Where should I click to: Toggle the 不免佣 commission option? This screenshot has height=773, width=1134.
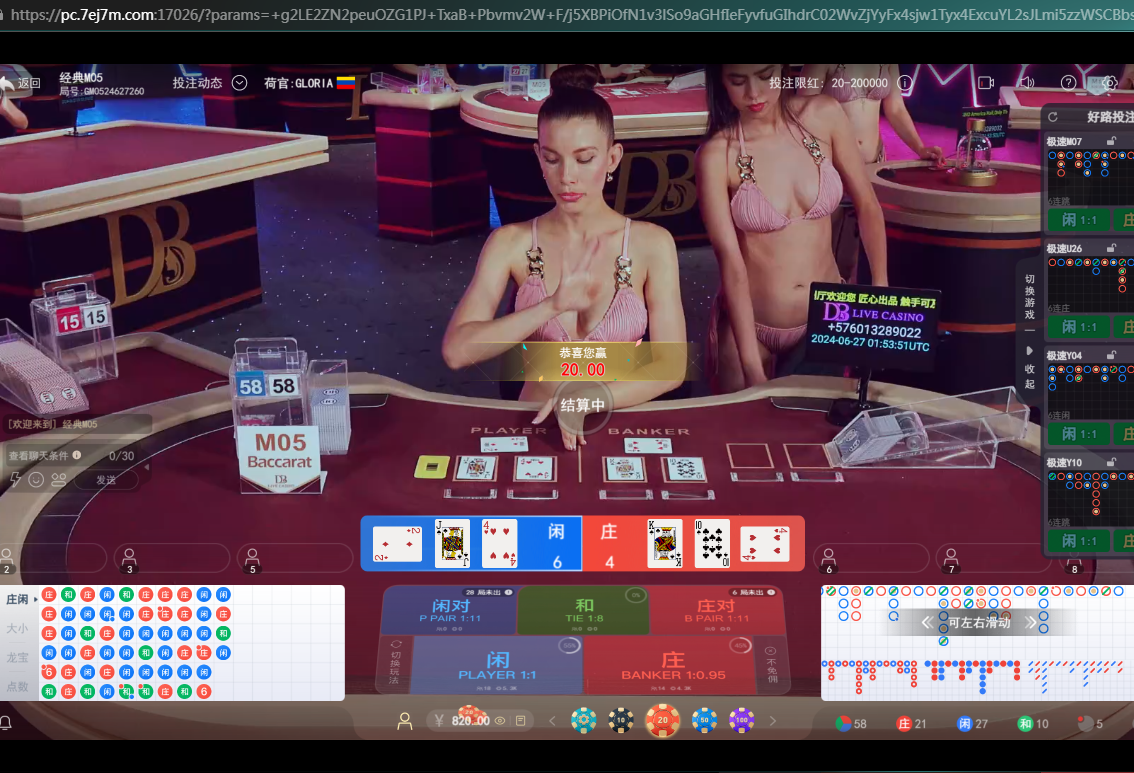tap(771, 664)
